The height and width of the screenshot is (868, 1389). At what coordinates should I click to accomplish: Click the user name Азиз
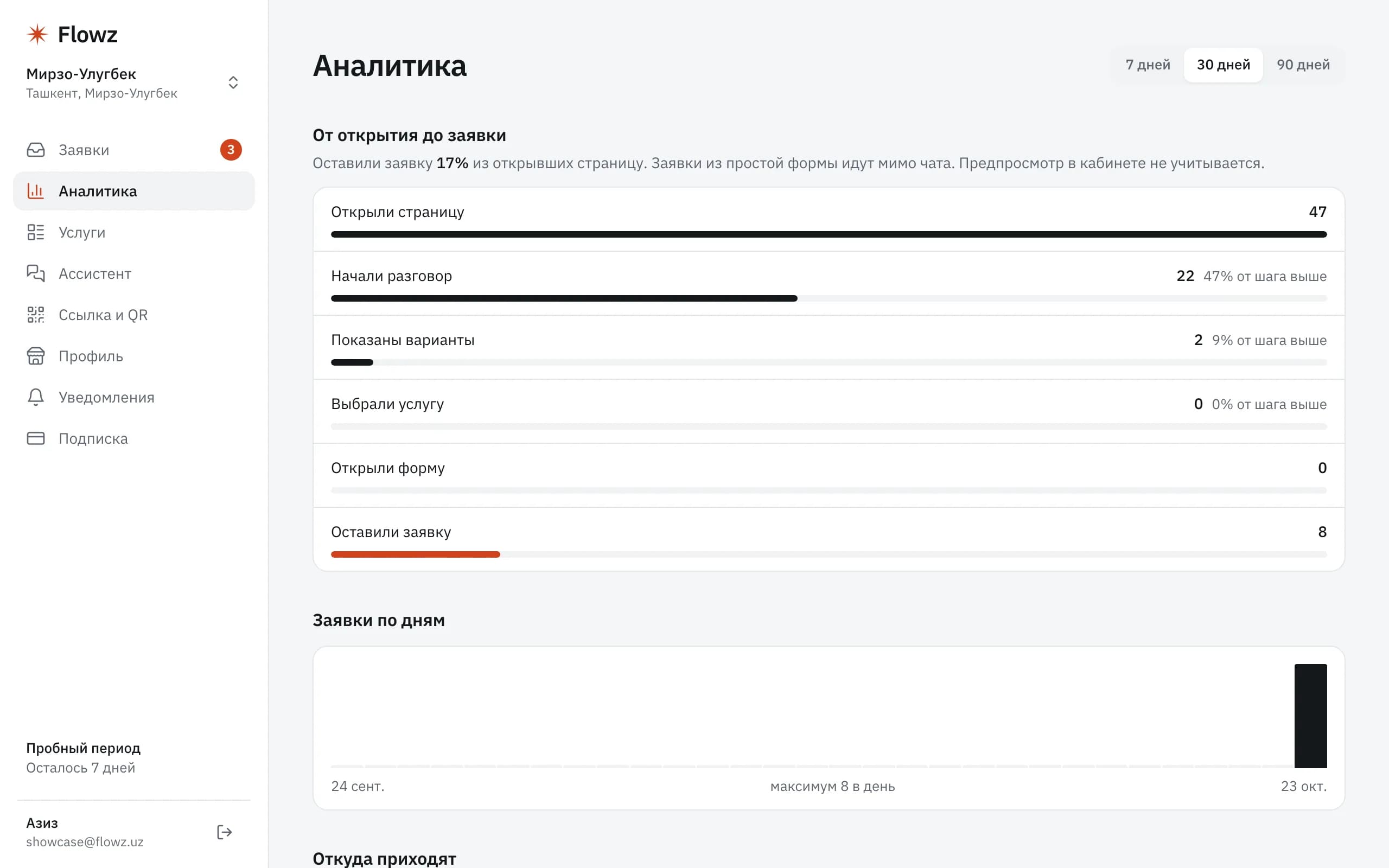point(42,823)
